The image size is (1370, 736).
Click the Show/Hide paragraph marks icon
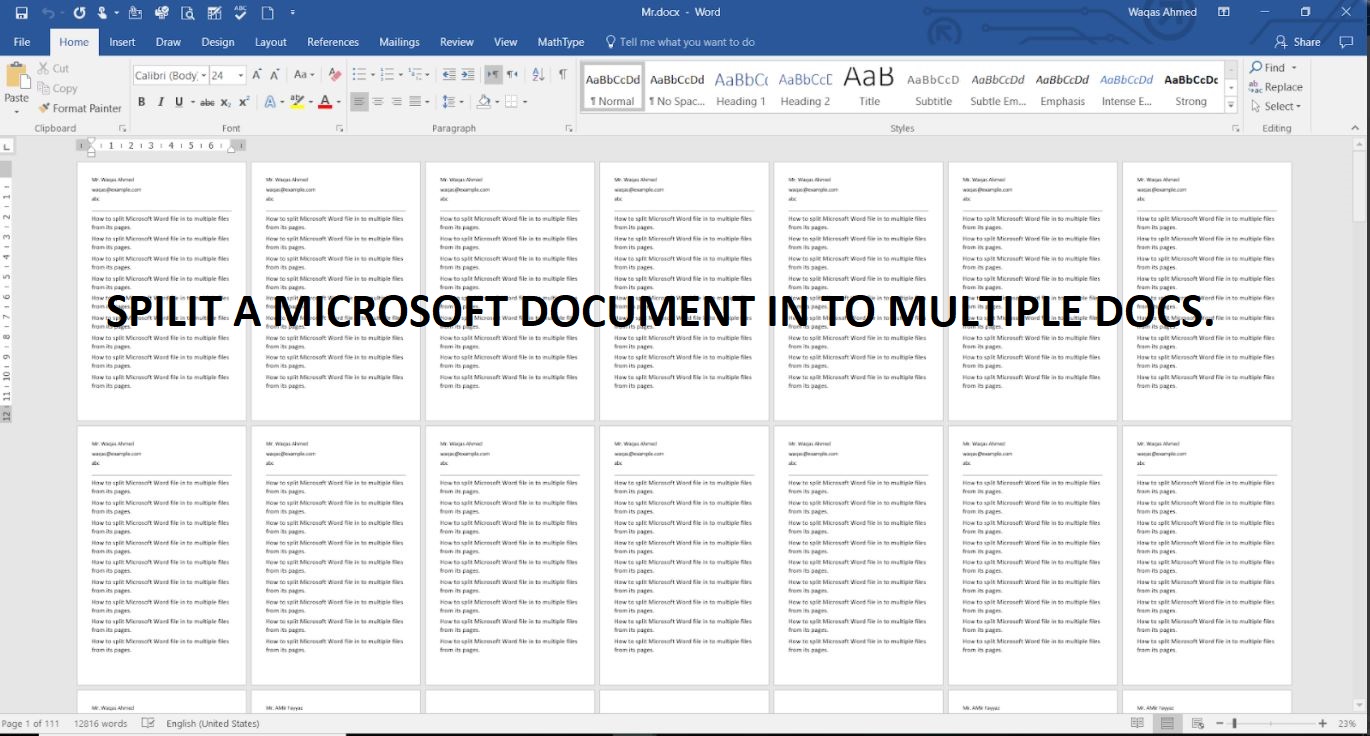pos(563,74)
